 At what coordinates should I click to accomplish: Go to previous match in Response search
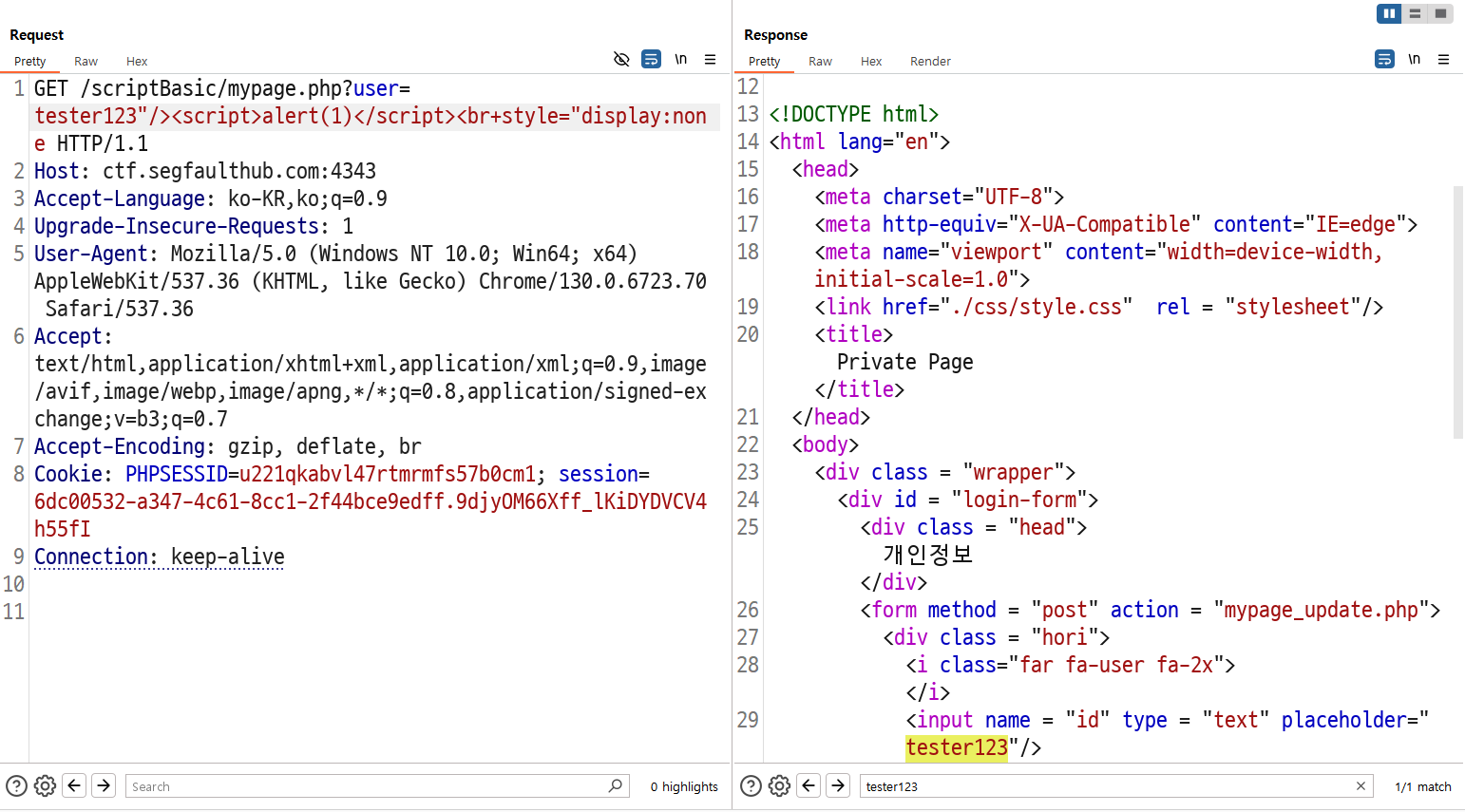pos(809,785)
